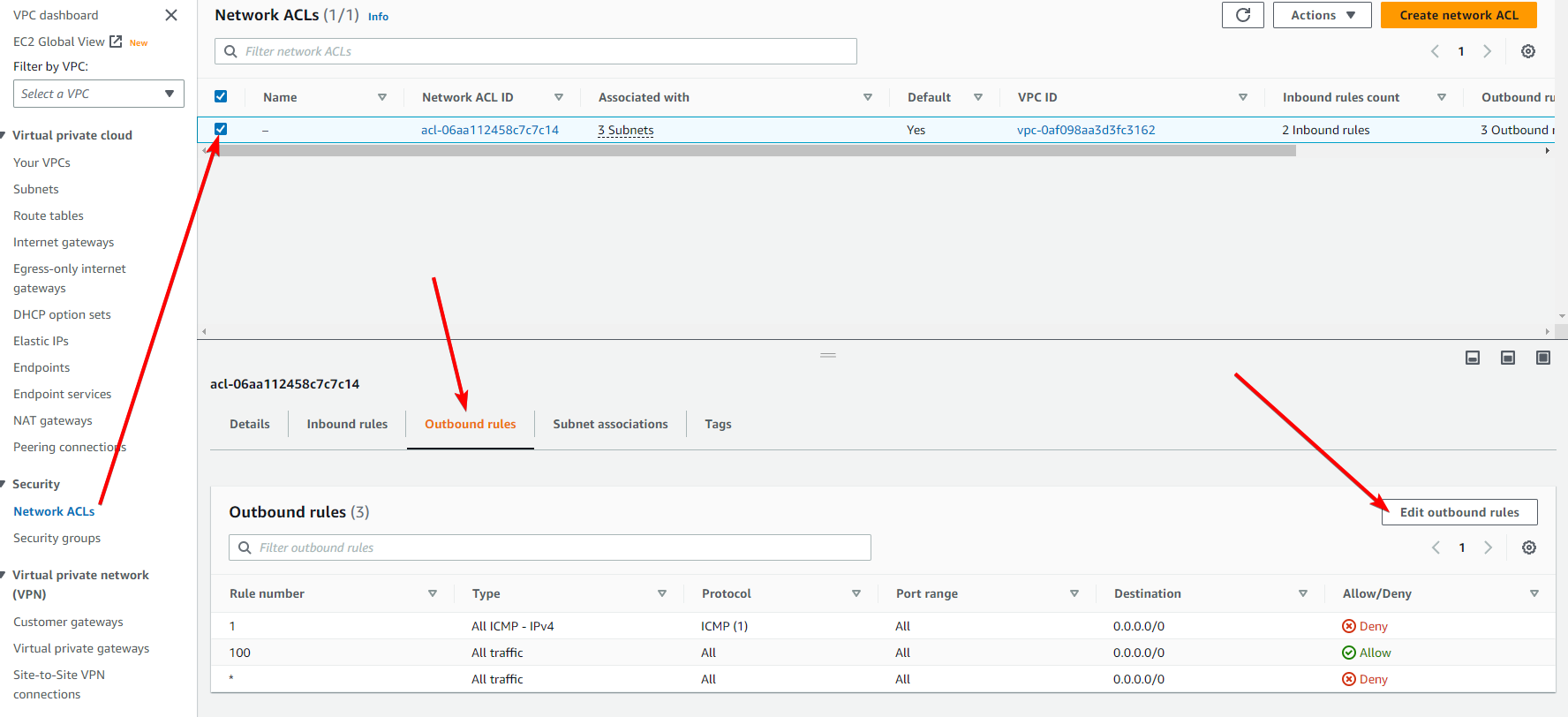This screenshot has height=717, width=1568.
Task: Sort by Type column arrow
Action: [662, 593]
